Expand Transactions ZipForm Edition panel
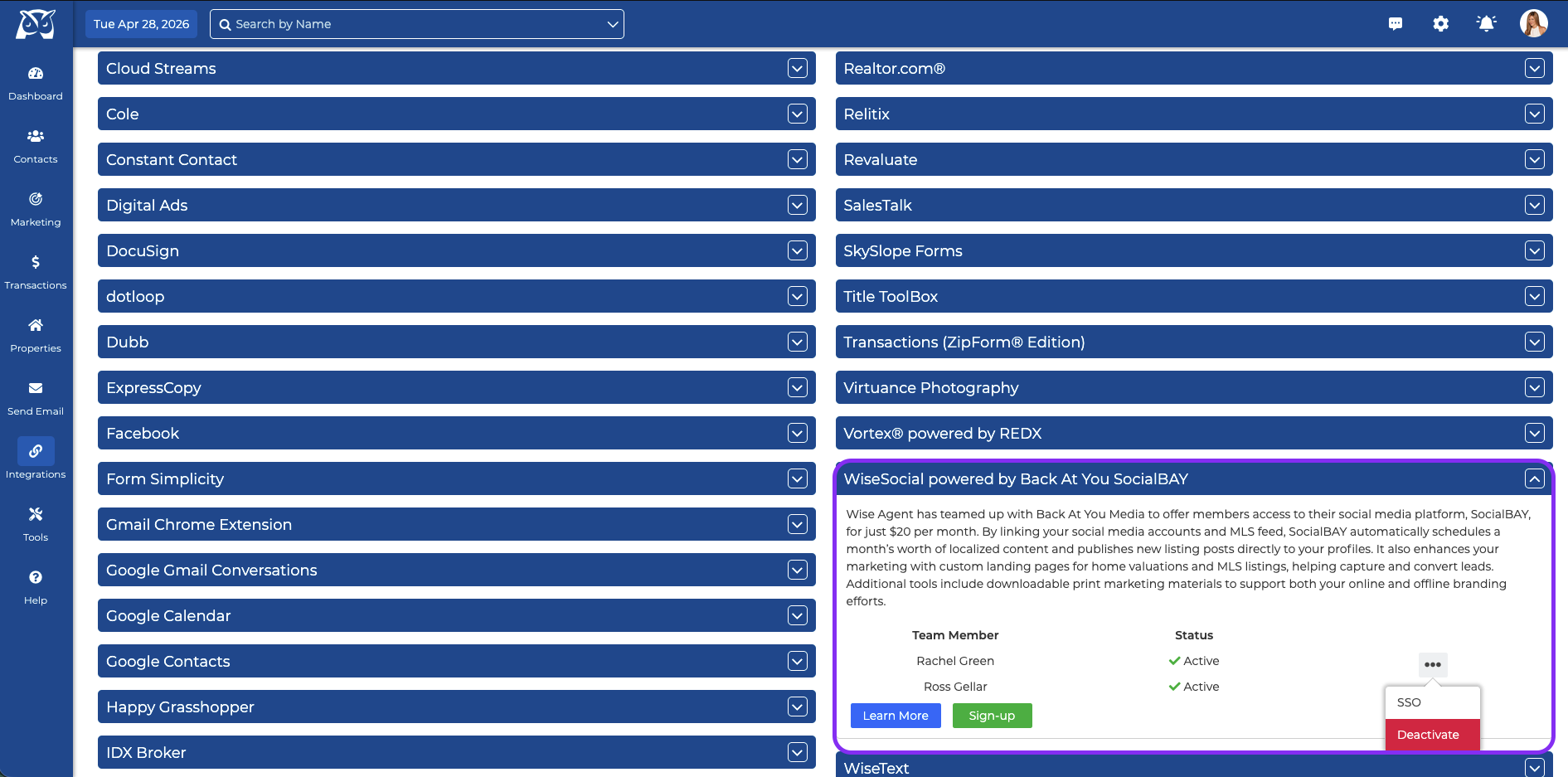Viewport: 1568px width, 777px height. click(x=1535, y=342)
